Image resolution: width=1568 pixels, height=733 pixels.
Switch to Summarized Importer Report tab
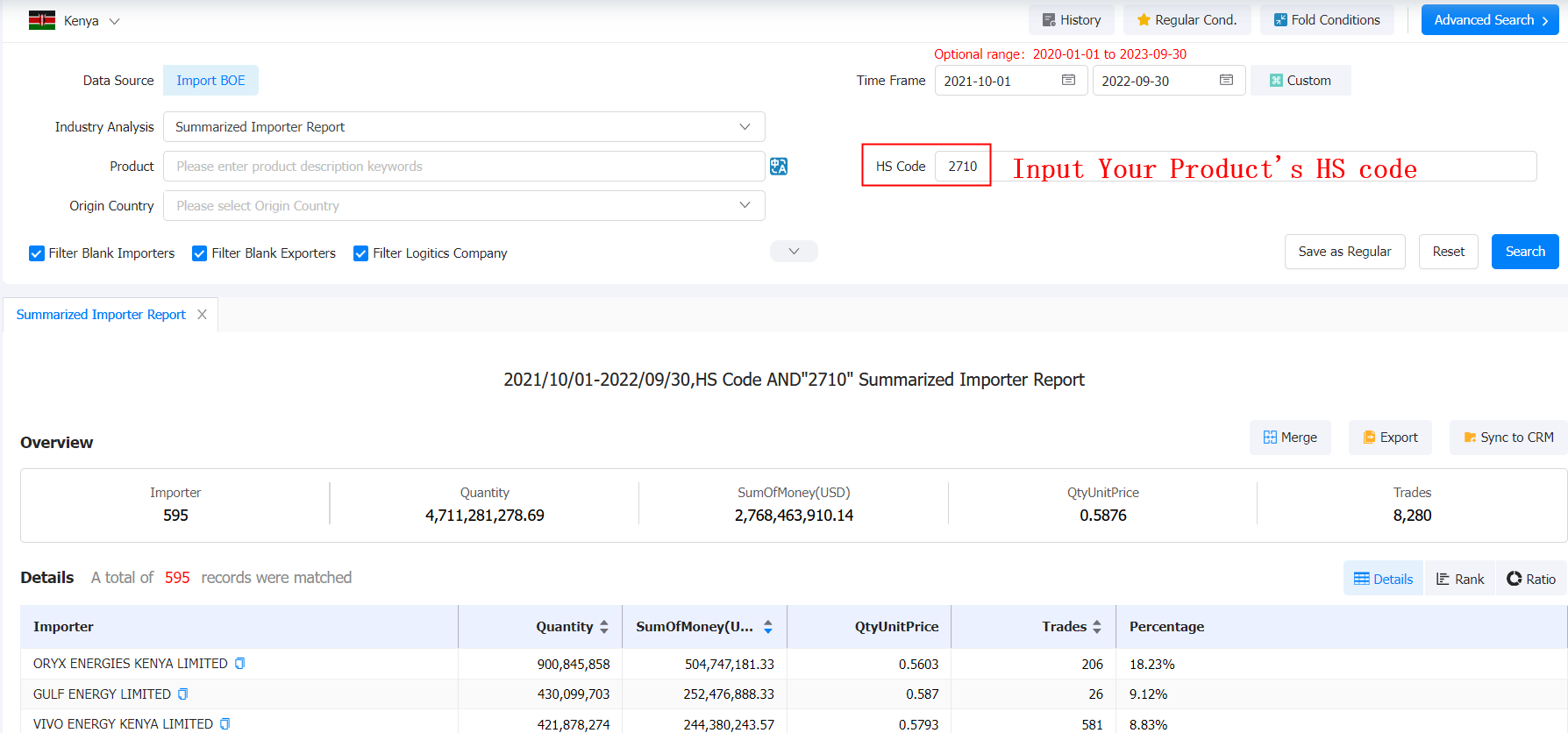coord(101,315)
